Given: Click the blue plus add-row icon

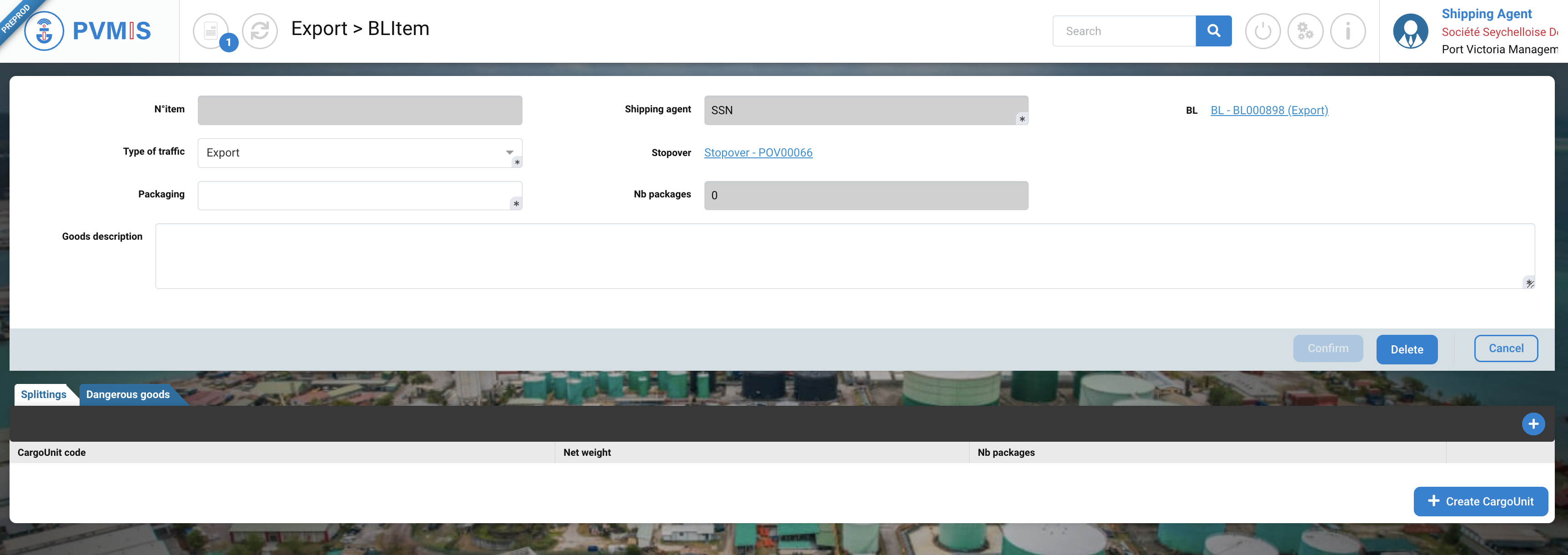Looking at the screenshot, I should coord(1533,424).
